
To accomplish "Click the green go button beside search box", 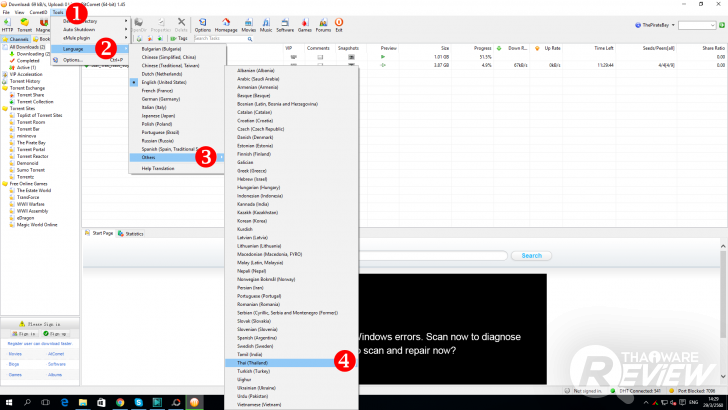I will click(722, 25).
